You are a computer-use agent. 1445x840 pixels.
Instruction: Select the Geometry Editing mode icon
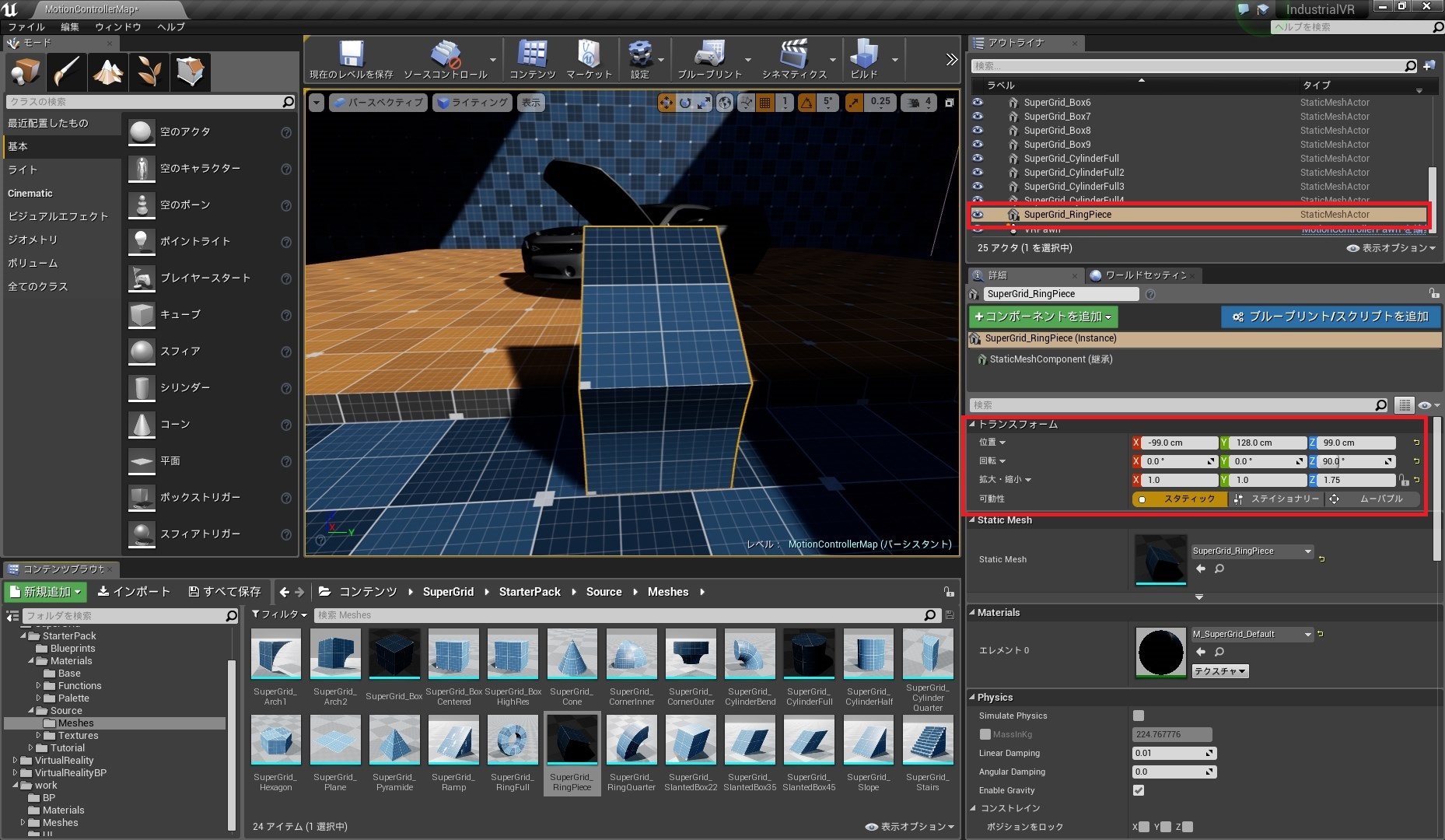[x=191, y=72]
